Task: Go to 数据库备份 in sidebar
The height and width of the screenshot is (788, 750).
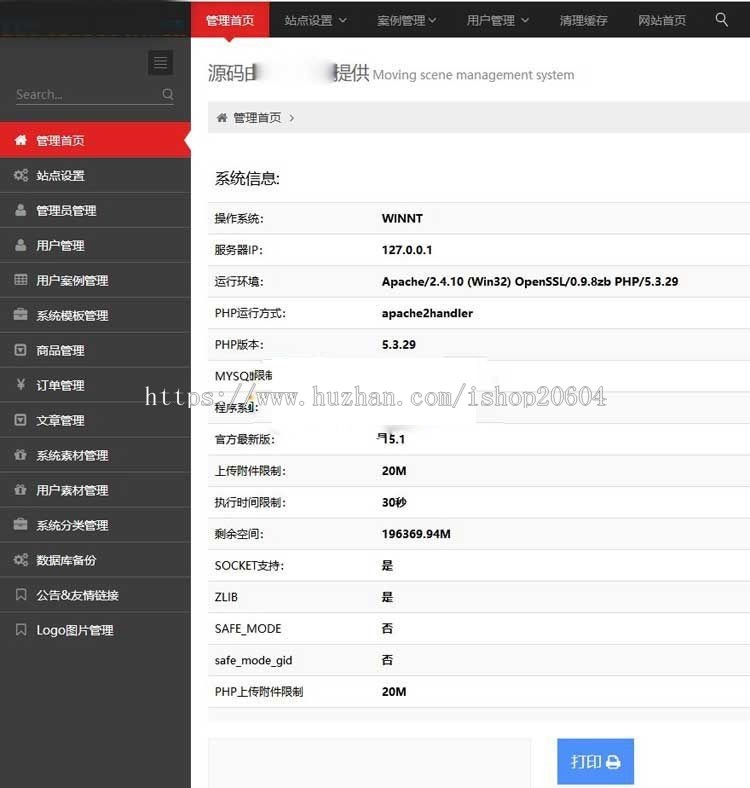Action: tap(95, 560)
